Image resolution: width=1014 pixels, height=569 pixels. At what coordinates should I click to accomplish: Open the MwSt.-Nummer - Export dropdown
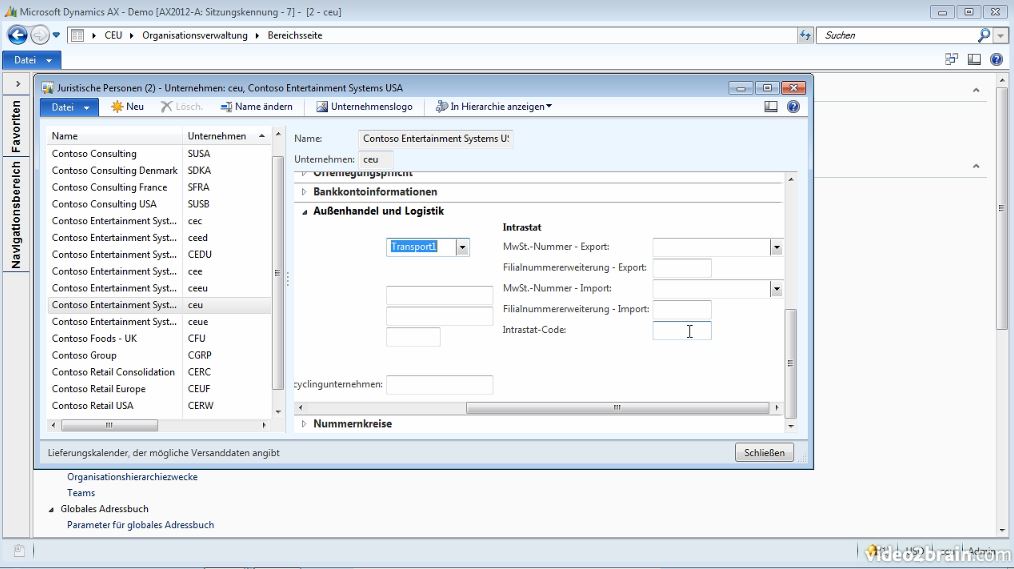pyautogui.click(x=776, y=247)
